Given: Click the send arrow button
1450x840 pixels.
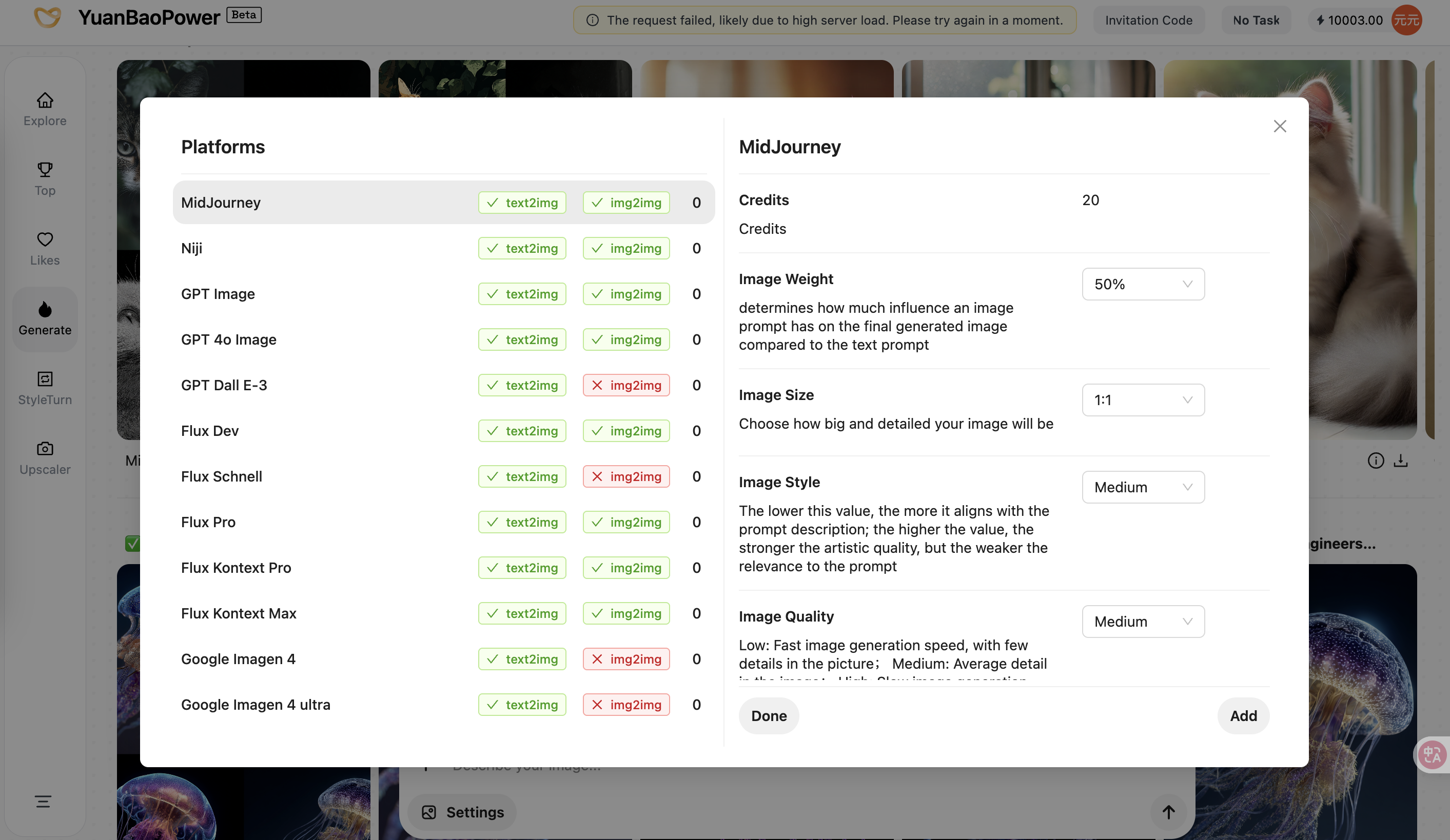Looking at the screenshot, I should (x=1168, y=812).
